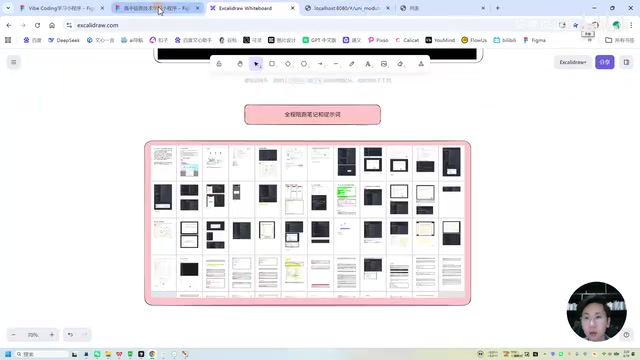Open the DeepSeek bookmark
This screenshot has width=640, height=360.
pos(64,40)
